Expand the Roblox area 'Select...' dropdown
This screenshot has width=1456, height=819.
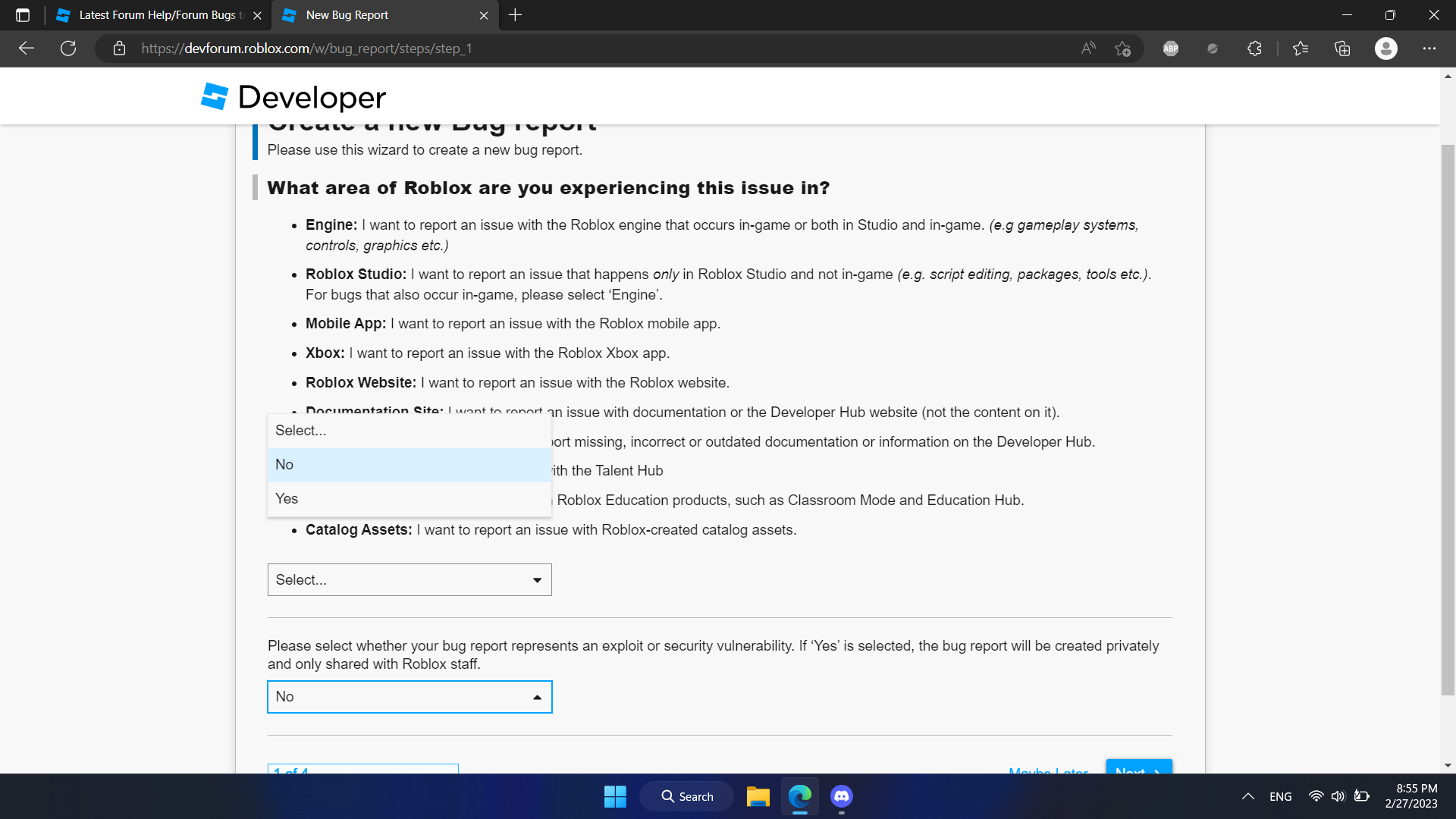pos(409,580)
